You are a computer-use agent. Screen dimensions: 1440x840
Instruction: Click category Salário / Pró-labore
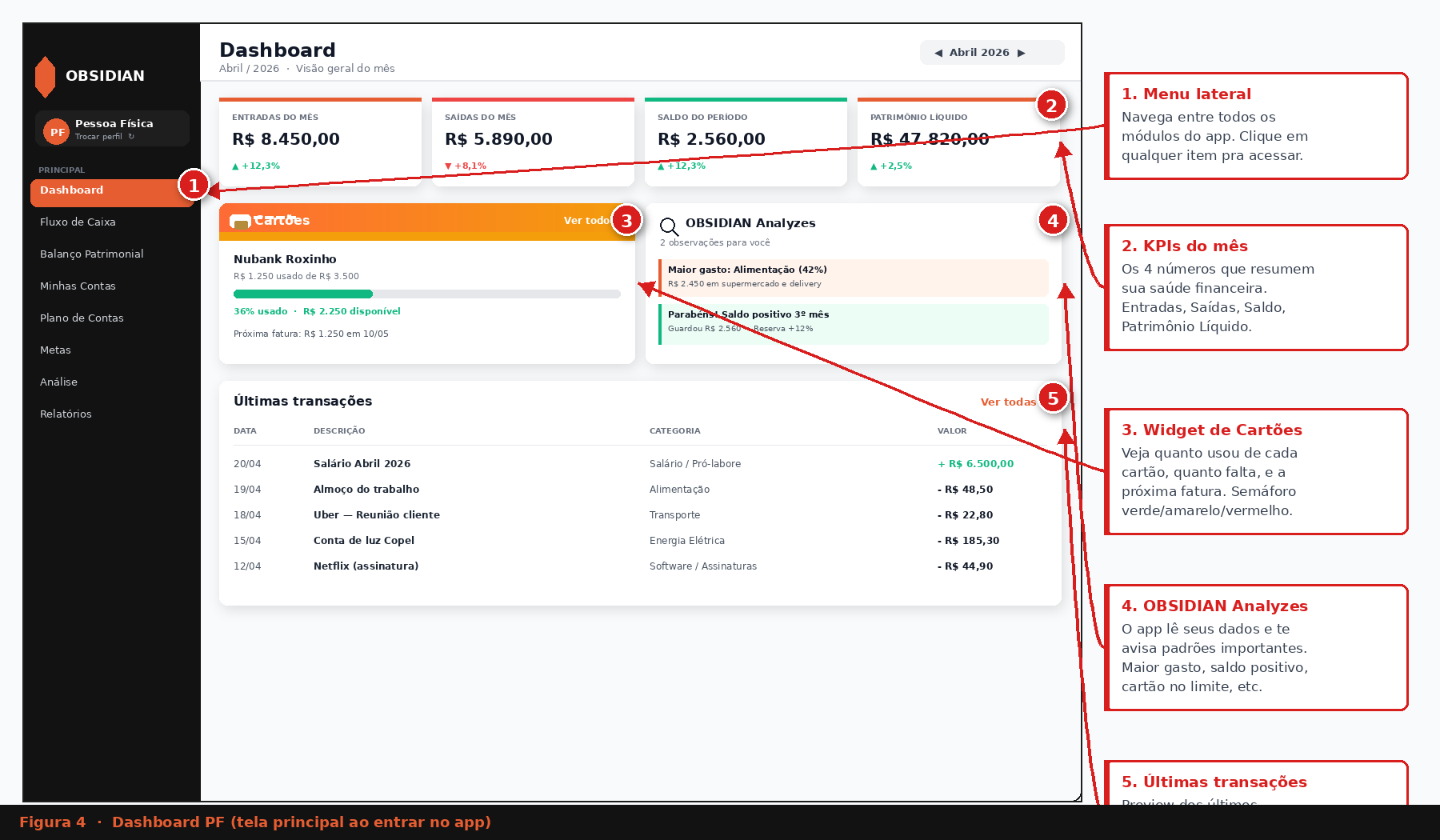tap(695, 464)
